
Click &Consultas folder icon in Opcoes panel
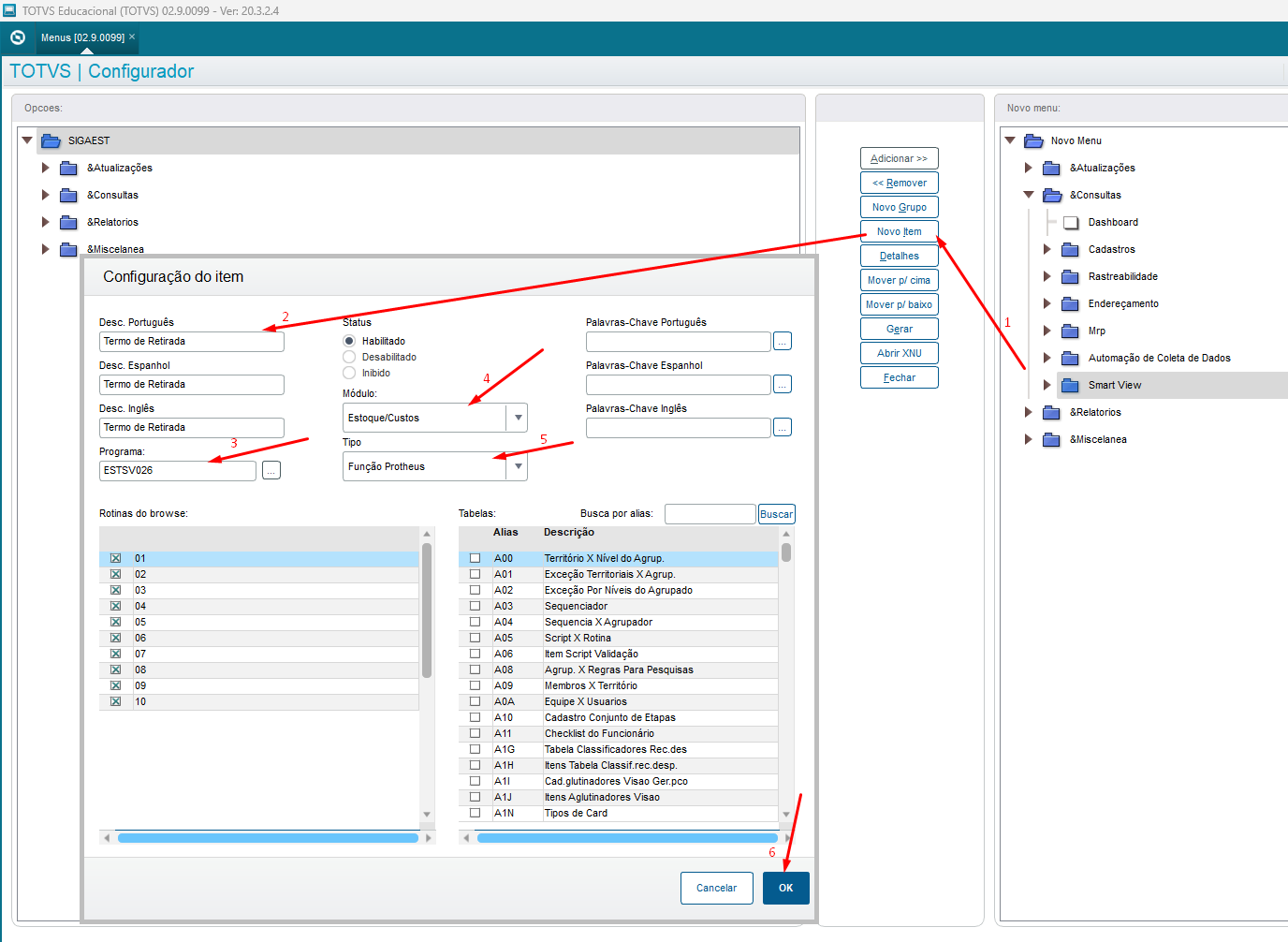68,195
